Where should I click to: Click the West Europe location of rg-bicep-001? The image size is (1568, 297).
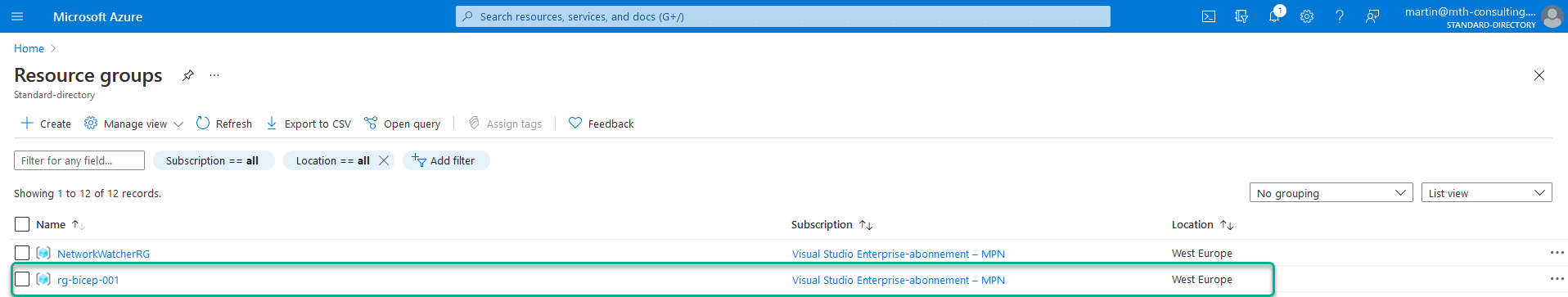[1202, 280]
